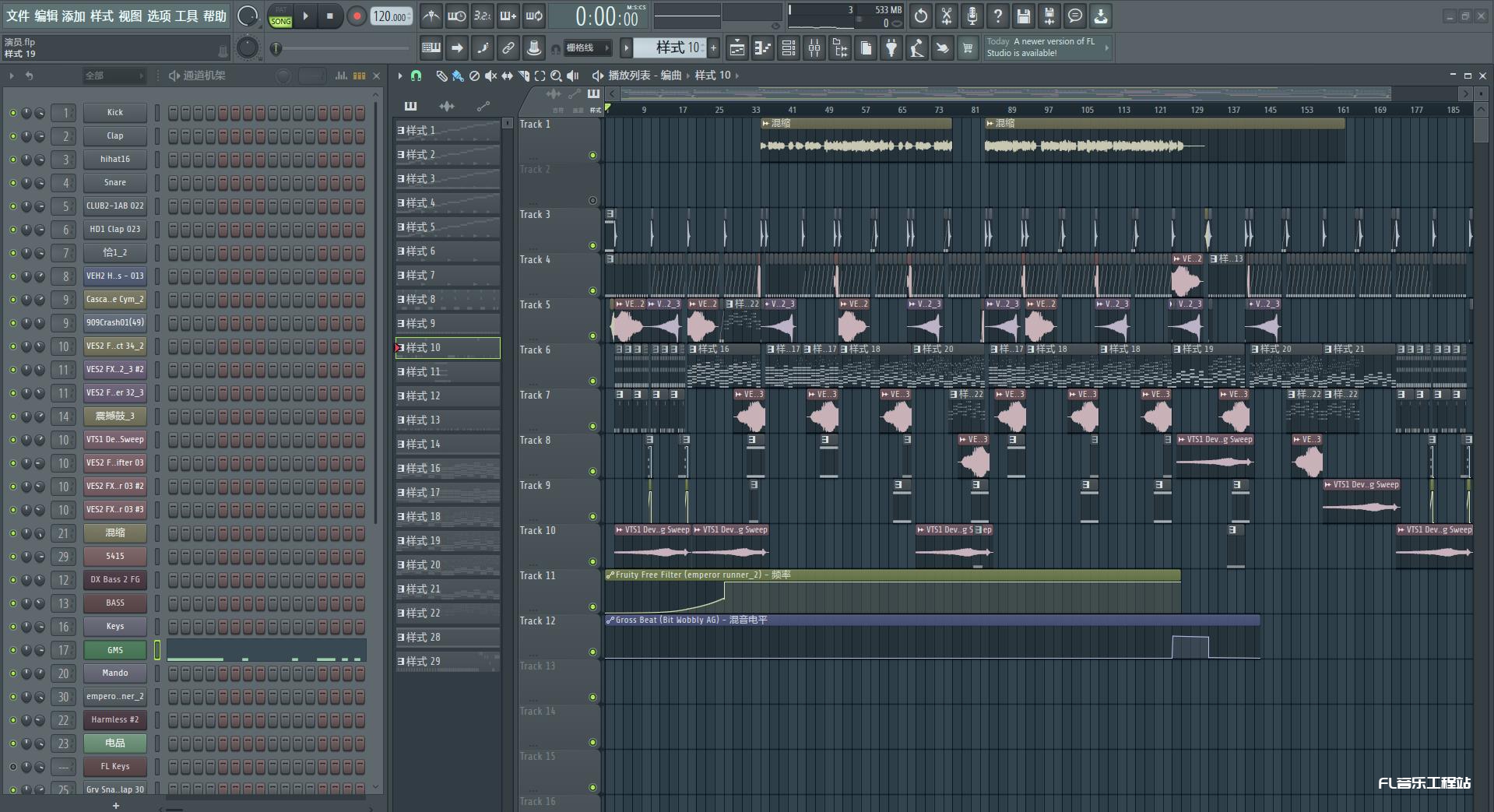Select the playlist paint brush tool
Screen dimensions: 1494x812
pos(458,76)
